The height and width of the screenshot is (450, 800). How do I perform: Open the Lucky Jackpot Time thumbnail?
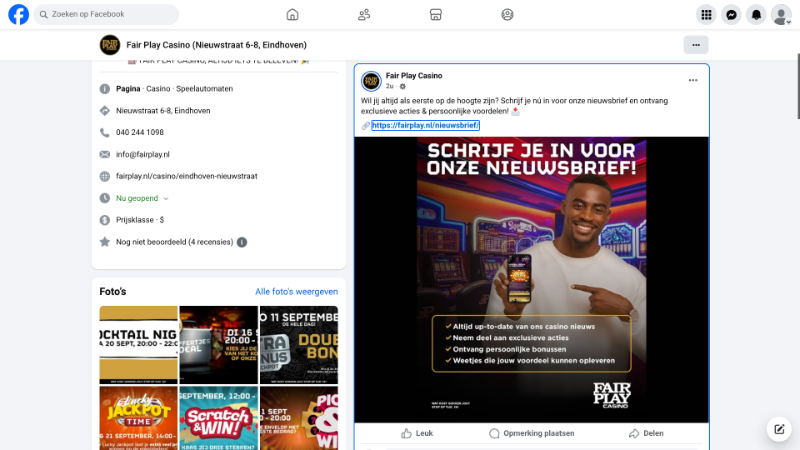point(138,418)
